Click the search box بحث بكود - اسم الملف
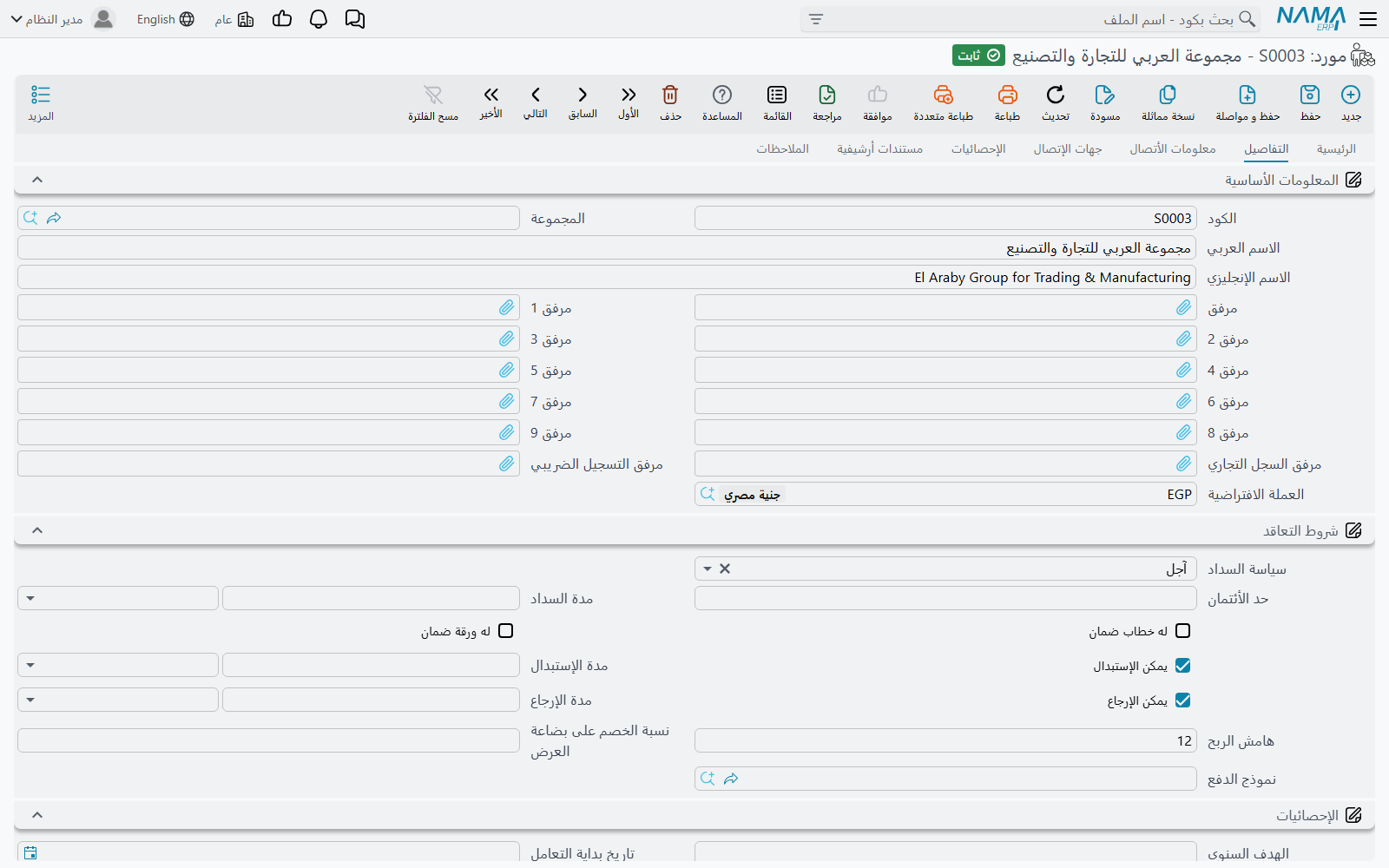The height and width of the screenshot is (868, 1389). point(1030,19)
